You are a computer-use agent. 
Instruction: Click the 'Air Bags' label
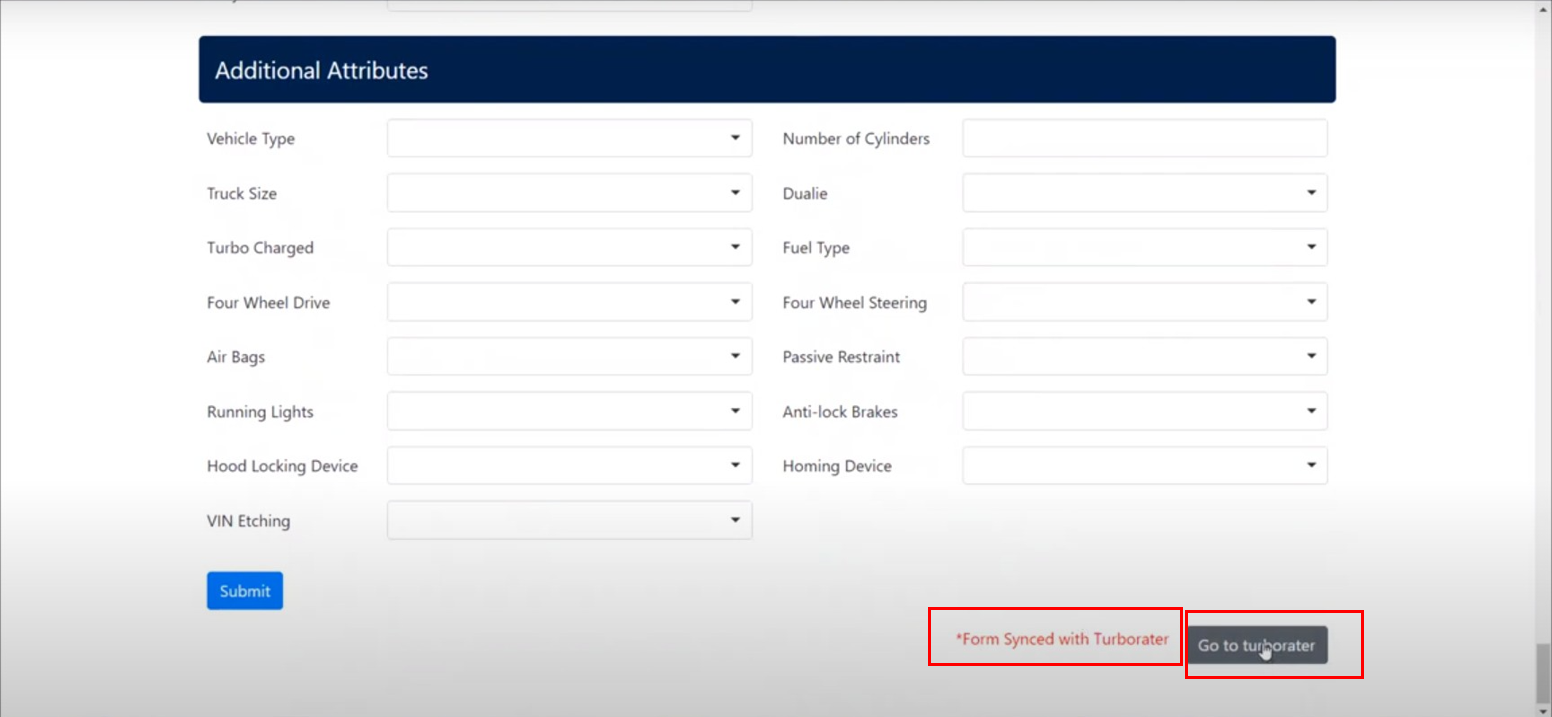point(236,357)
